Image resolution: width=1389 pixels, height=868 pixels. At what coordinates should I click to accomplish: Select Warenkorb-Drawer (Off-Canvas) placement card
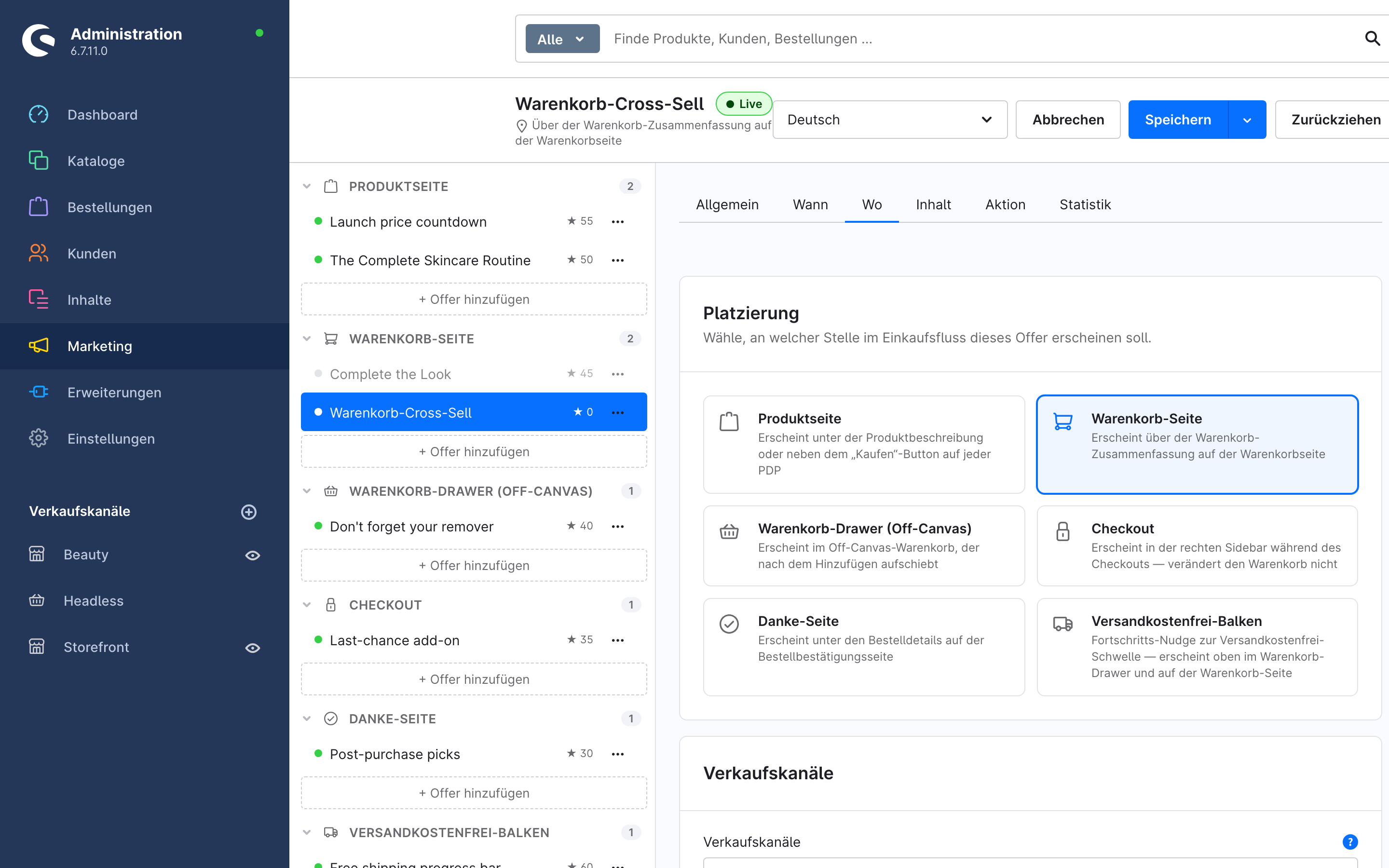click(x=864, y=545)
